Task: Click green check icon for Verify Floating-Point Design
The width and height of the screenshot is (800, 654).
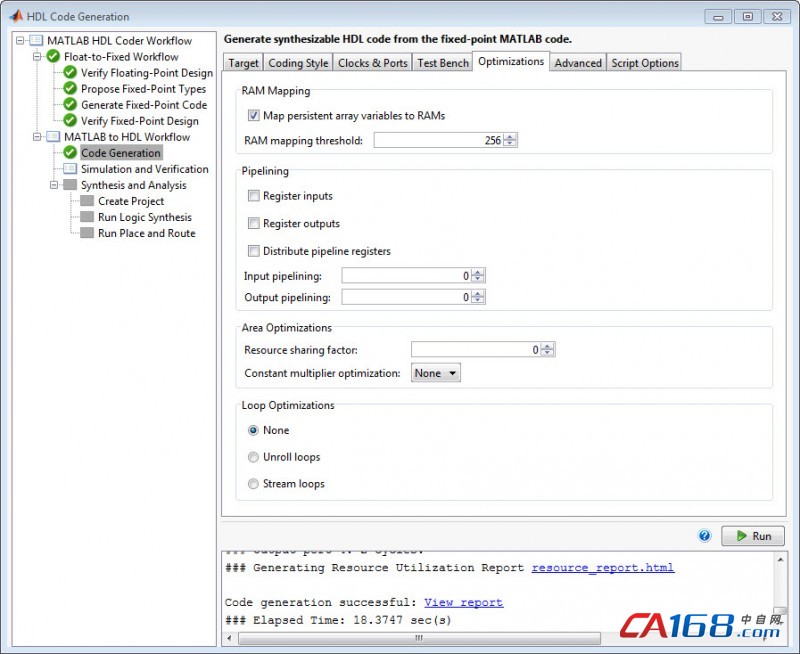Action: [x=70, y=73]
